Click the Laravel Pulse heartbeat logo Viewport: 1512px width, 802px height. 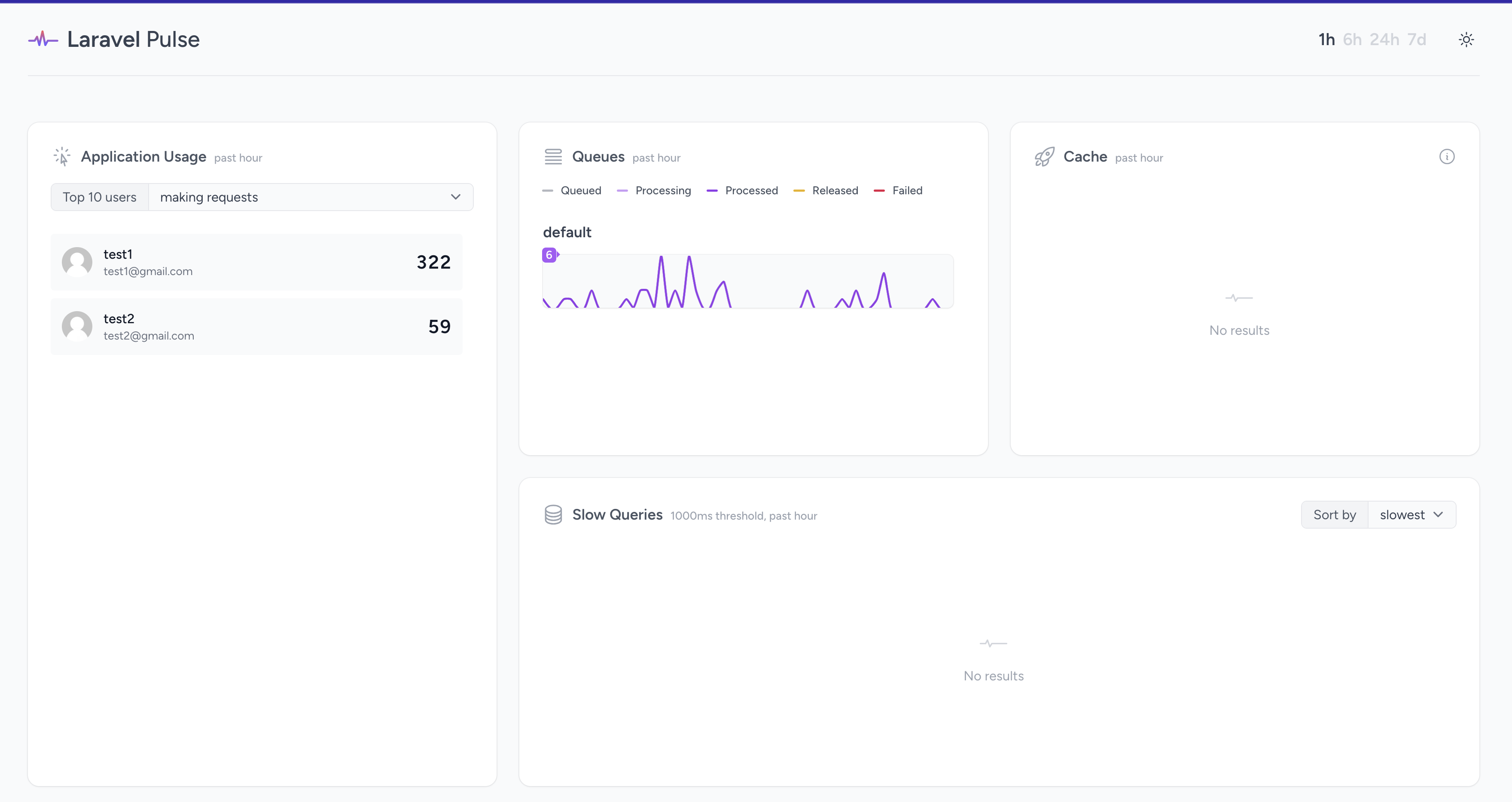point(43,40)
